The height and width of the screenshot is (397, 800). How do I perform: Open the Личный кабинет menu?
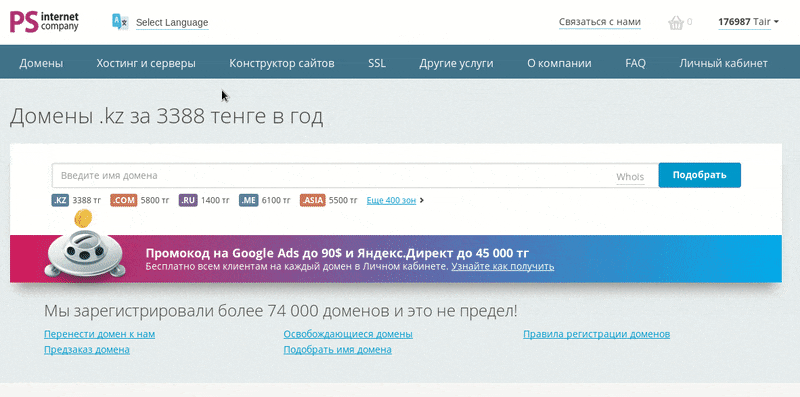[x=723, y=64]
